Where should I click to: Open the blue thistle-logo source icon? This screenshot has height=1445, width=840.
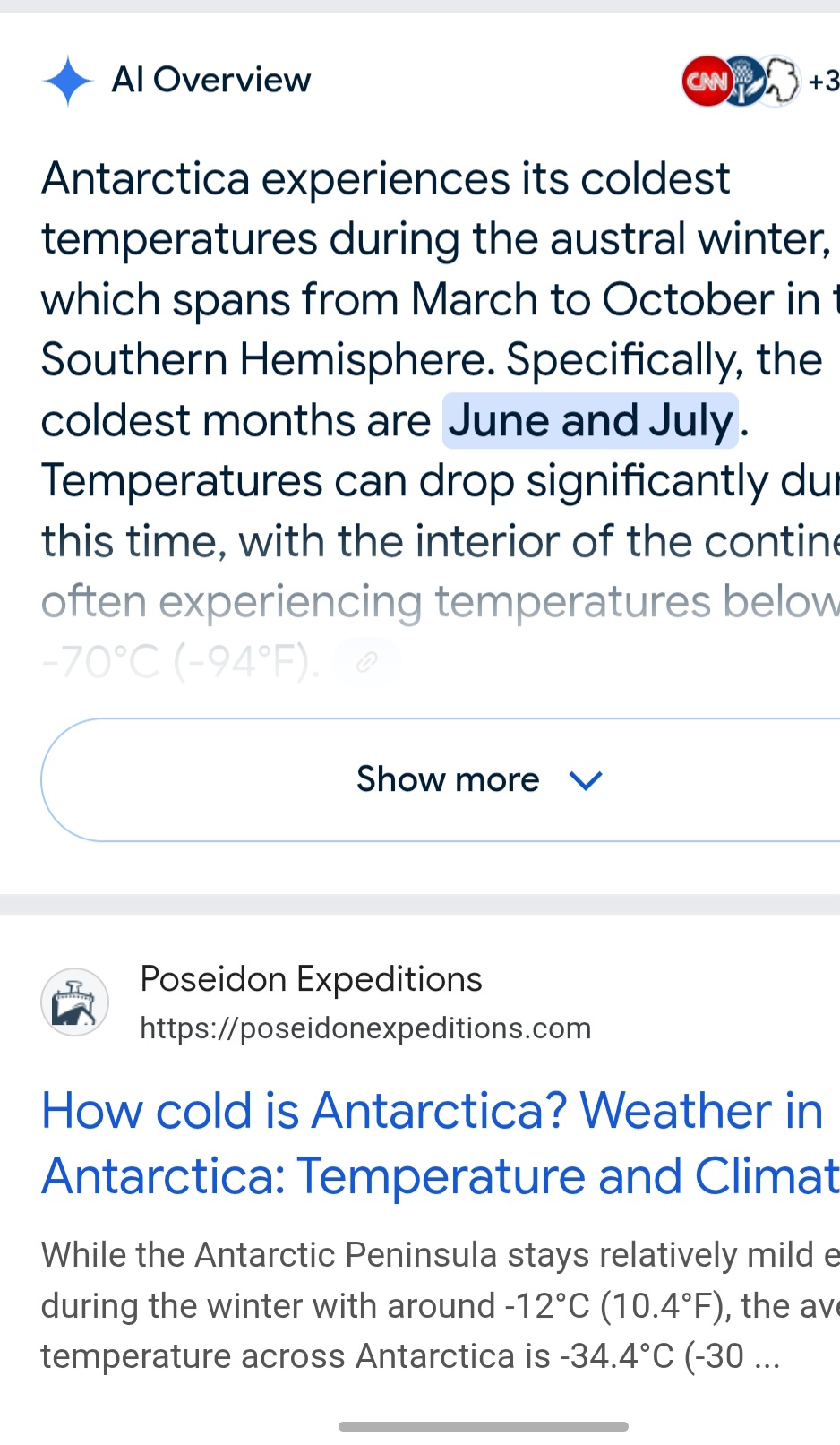click(743, 81)
